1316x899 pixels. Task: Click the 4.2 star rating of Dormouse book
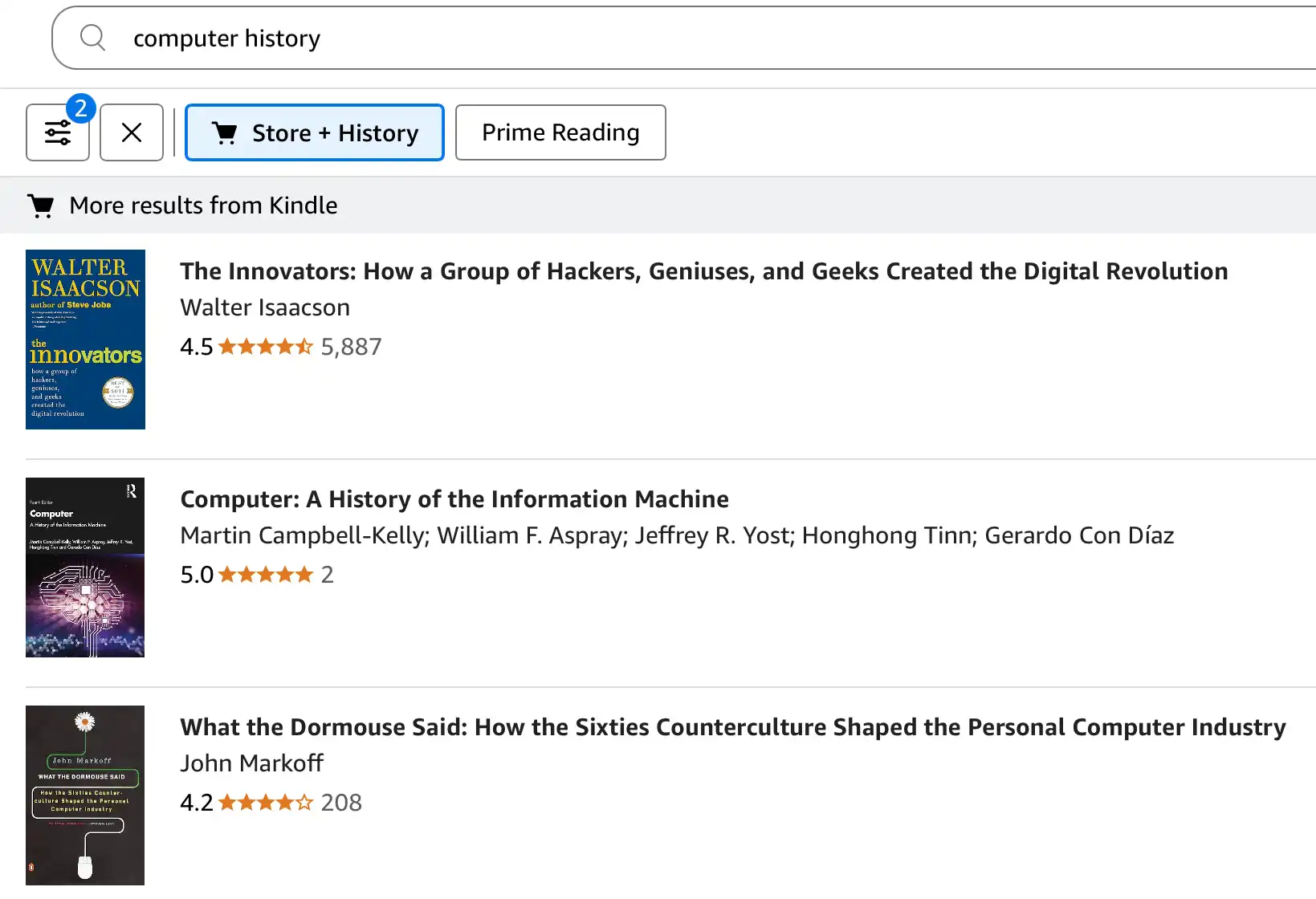[x=266, y=803]
